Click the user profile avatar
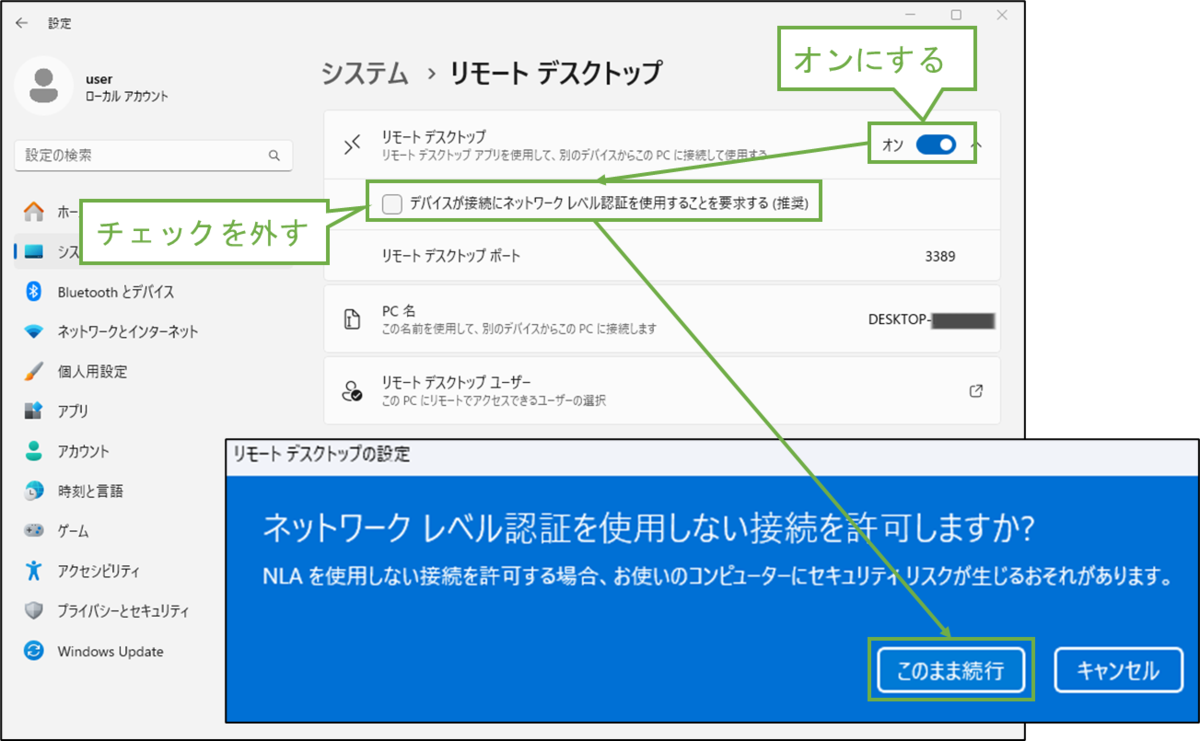 pos(43,86)
